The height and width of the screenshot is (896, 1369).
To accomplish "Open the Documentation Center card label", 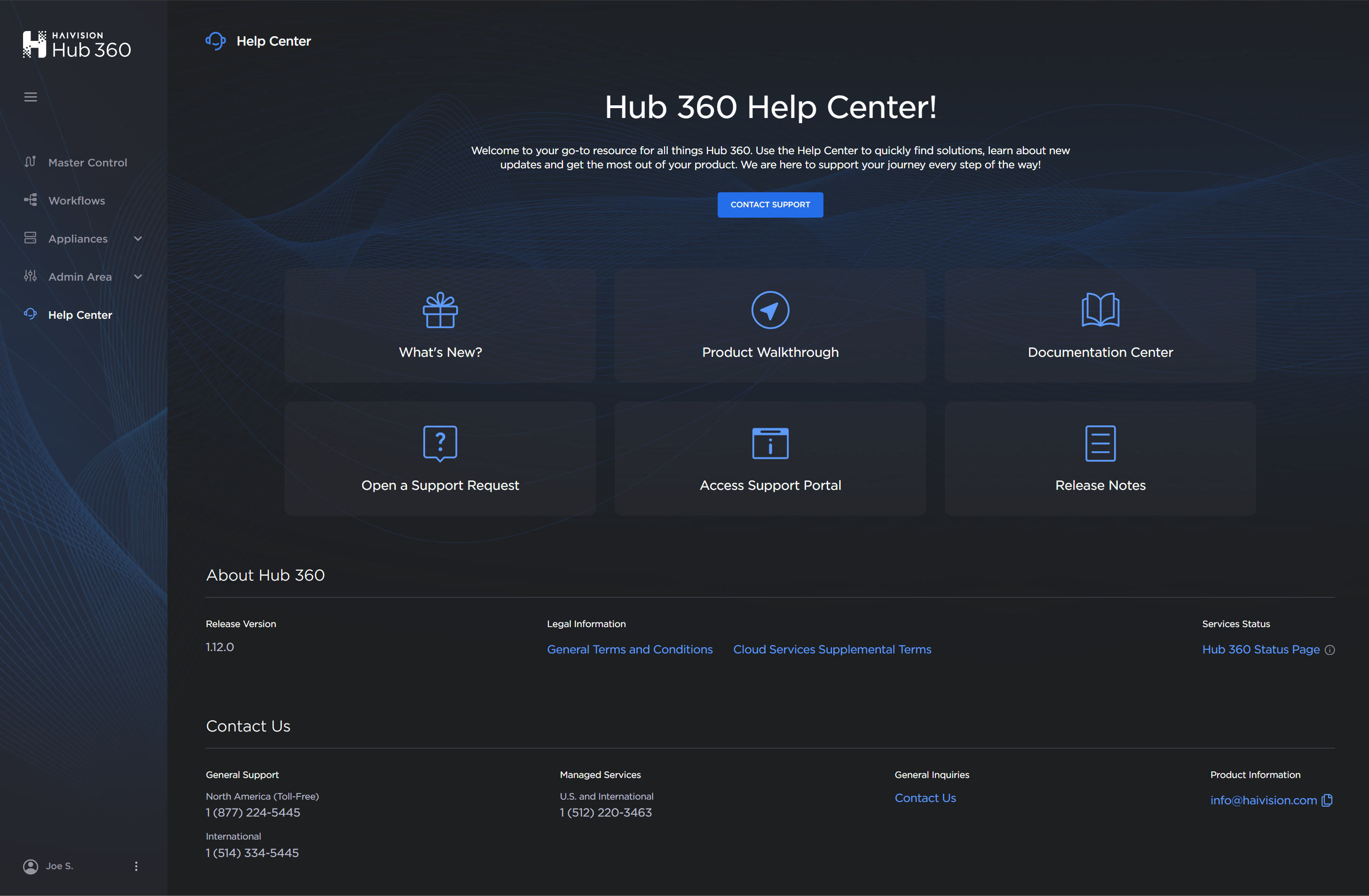I will tap(1100, 352).
